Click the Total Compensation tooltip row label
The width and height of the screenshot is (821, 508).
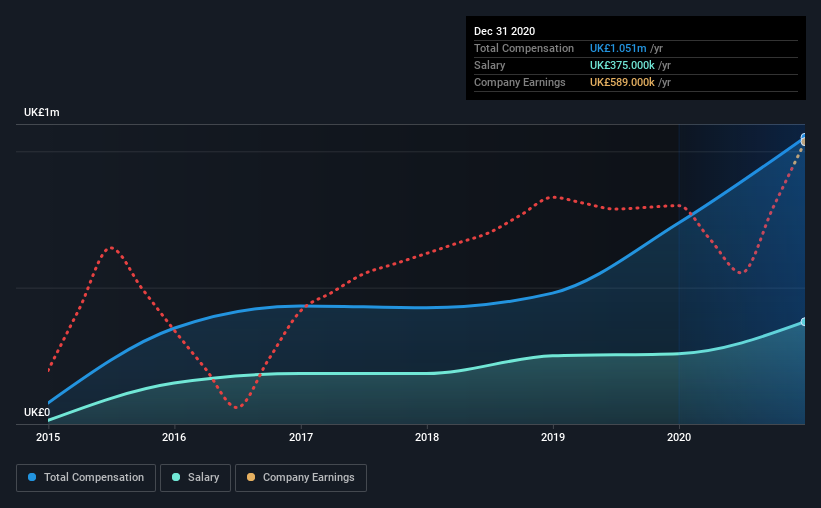(x=524, y=49)
